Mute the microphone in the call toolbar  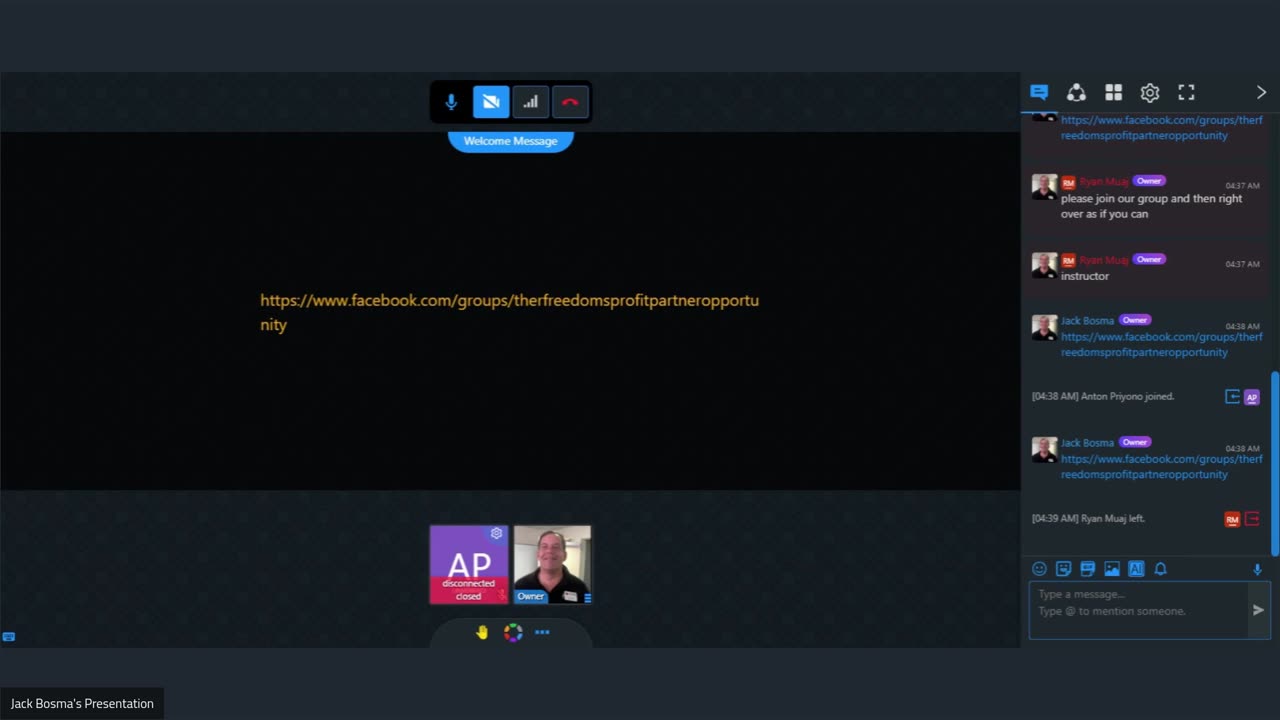(451, 102)
